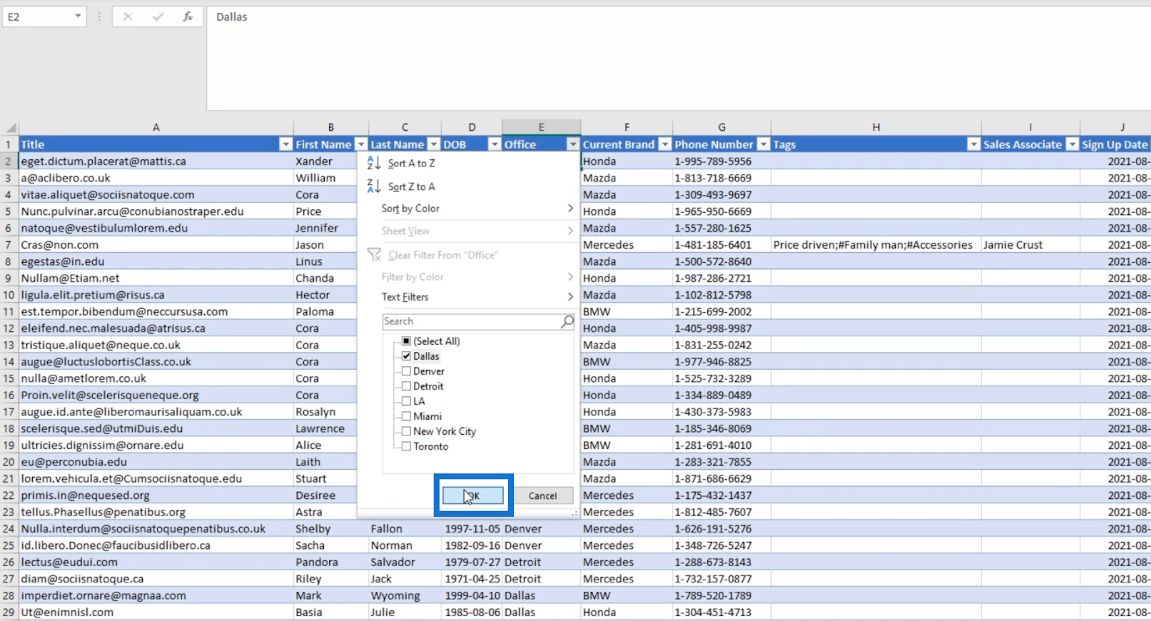1151x621 pixels.
Task: Click the Sort A to Z icon
Action: tap(374, 163)
